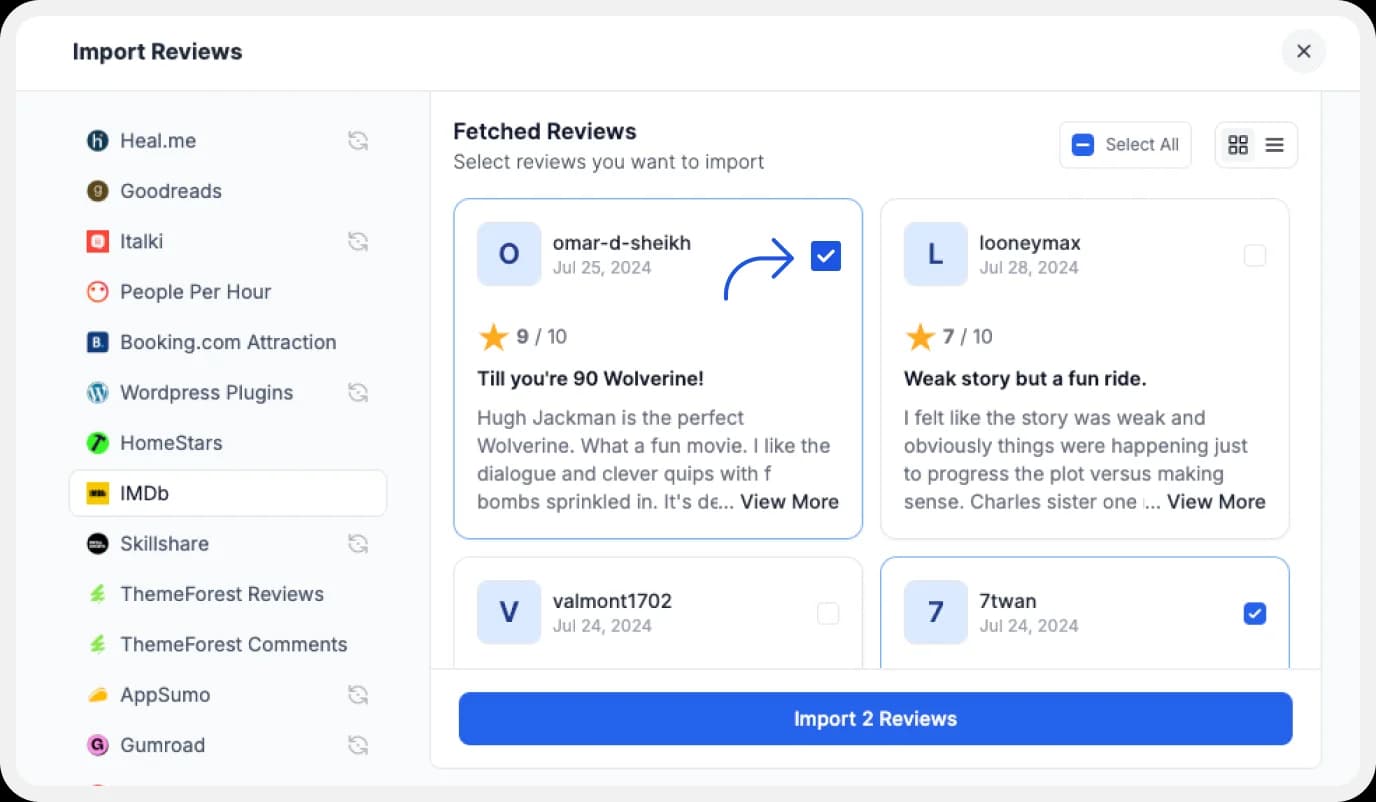Image resolution: width=1376 pixels, height=802 pixels.
Task: Select the valmont1702 review
Action: tap(828, 613)
